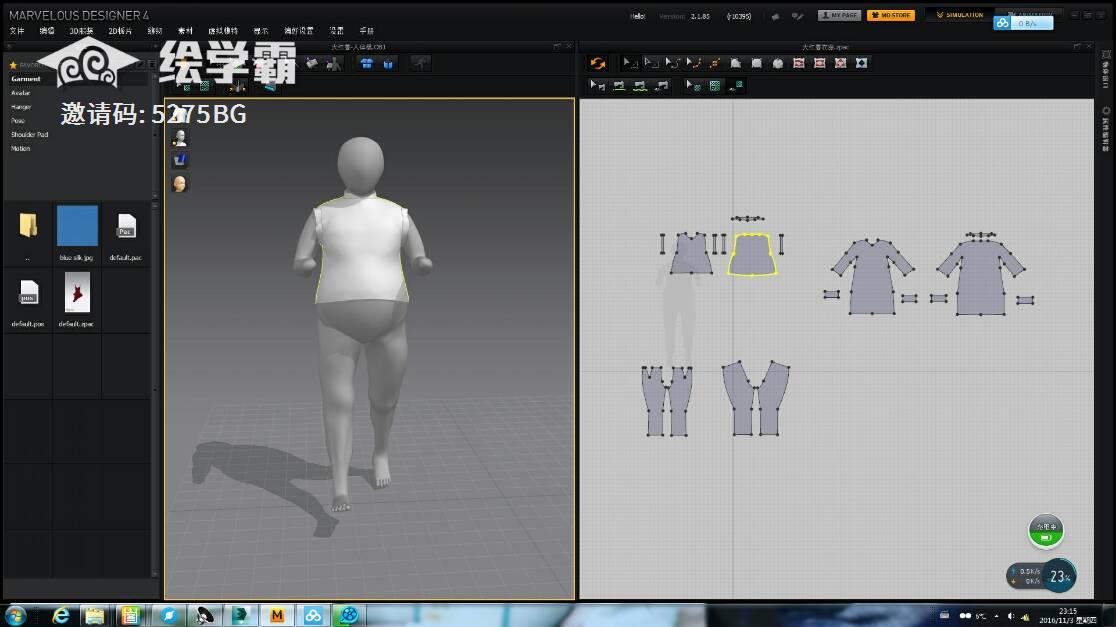Toggle the blue garment display icon in 3D view
The image size is (1116, 627).
pos(180,160)
